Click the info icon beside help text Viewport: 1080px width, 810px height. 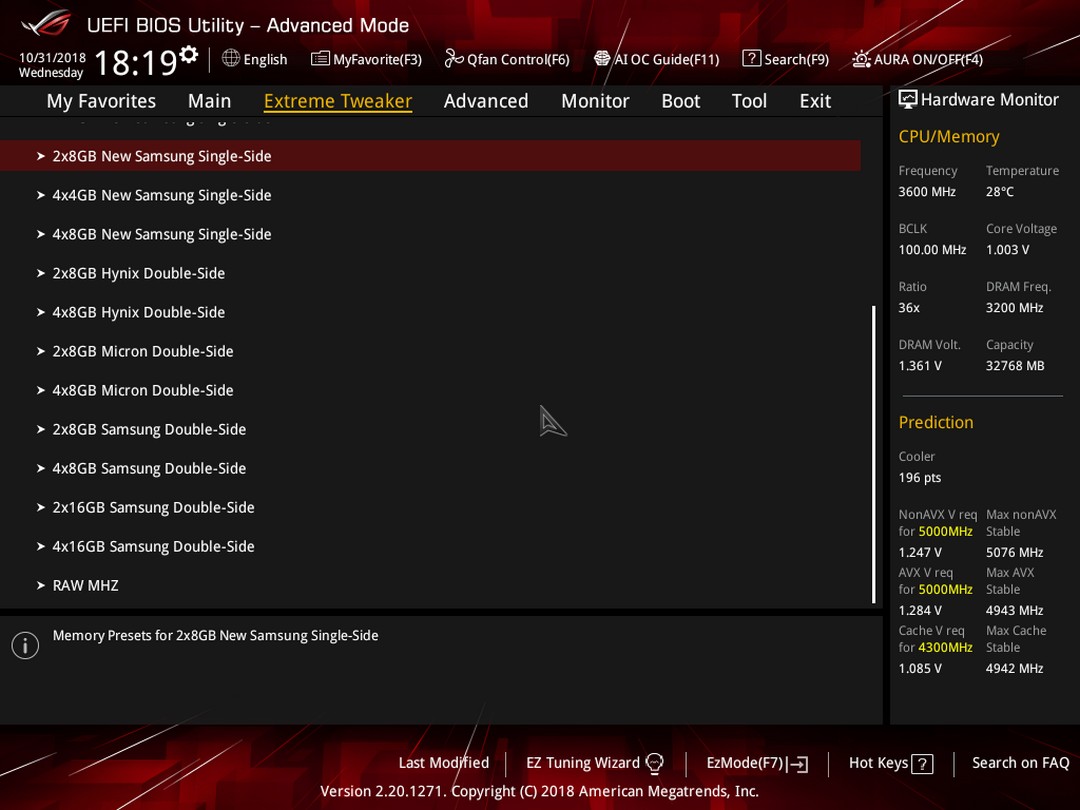25,645
